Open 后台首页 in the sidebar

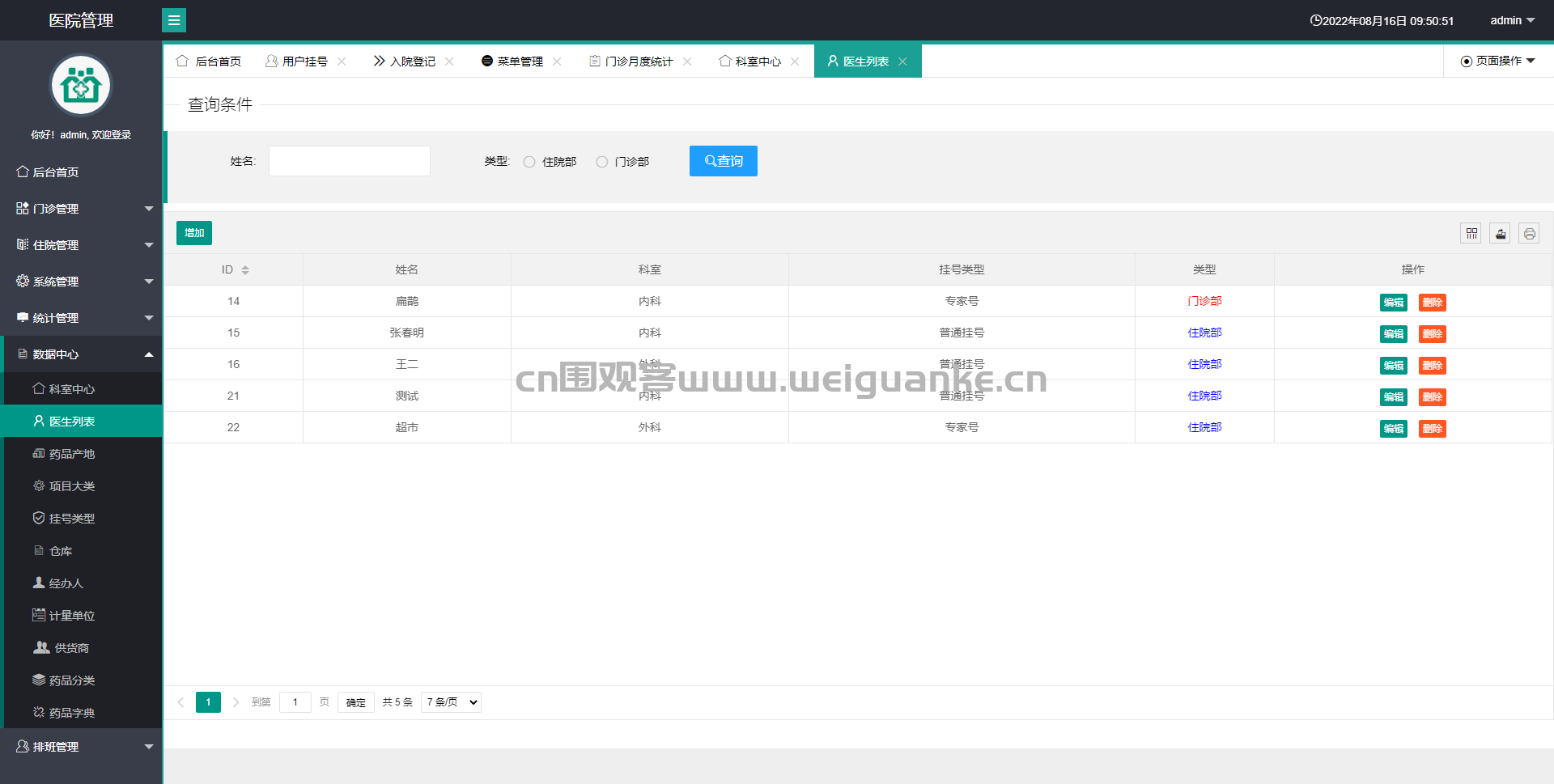(x=81, y=172)
